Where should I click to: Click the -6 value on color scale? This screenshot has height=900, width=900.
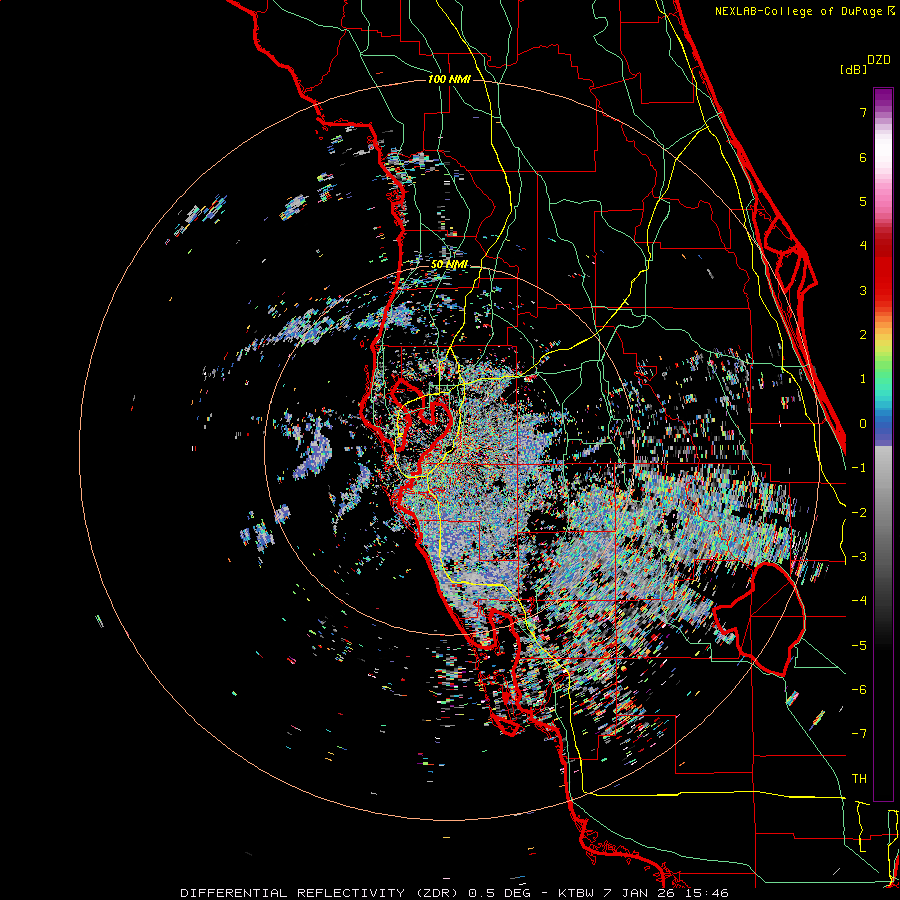(x=859, y=690)
